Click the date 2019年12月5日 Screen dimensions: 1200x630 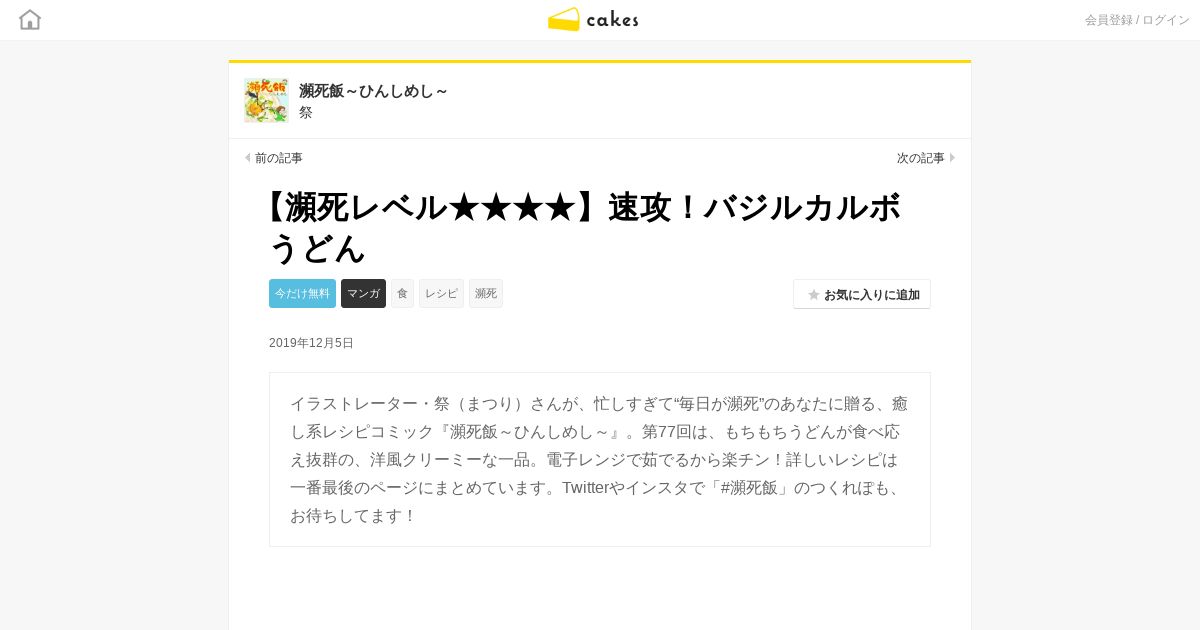point(311,343)
